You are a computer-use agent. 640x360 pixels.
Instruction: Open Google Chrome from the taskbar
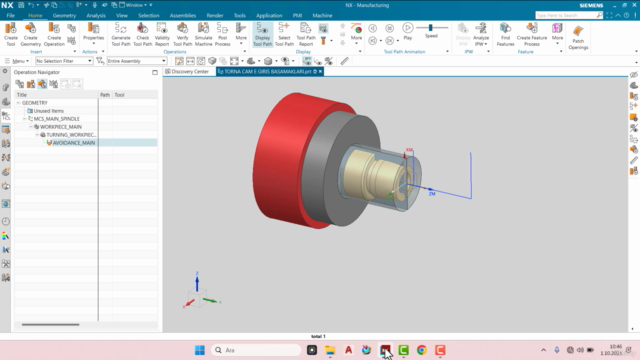click(422, 350)
